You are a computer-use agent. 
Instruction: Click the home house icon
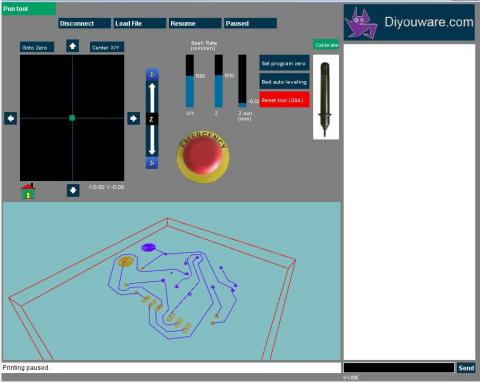(x=28, y=191)
